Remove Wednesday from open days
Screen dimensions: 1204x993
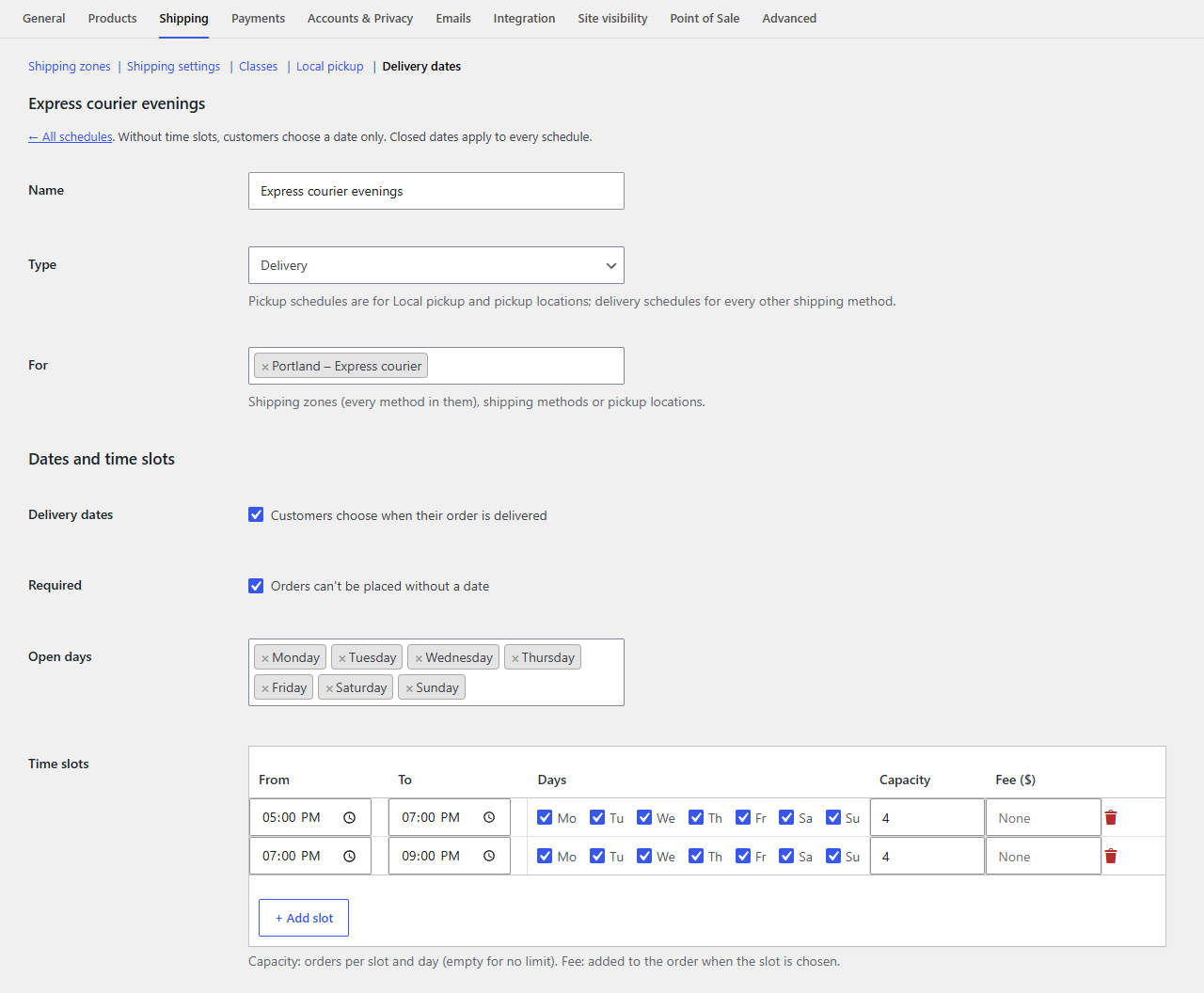419,658
